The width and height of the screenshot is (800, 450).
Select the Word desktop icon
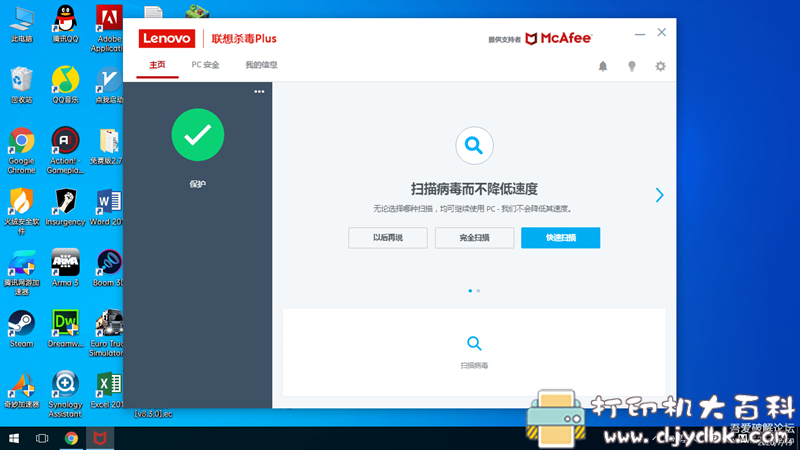pos(108,207)
